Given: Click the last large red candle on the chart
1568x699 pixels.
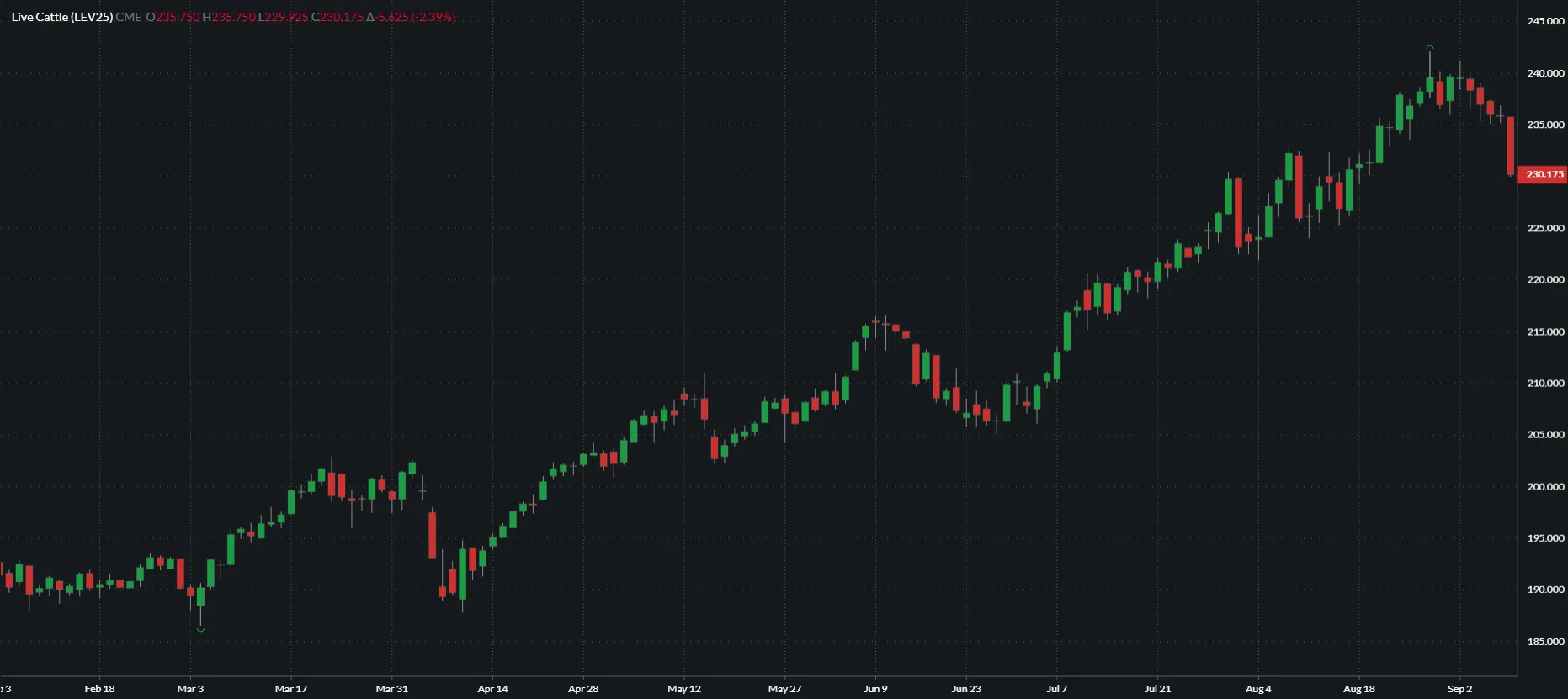Looking at the screenshot, I should pyautogui.click(x=1511, y=146).
